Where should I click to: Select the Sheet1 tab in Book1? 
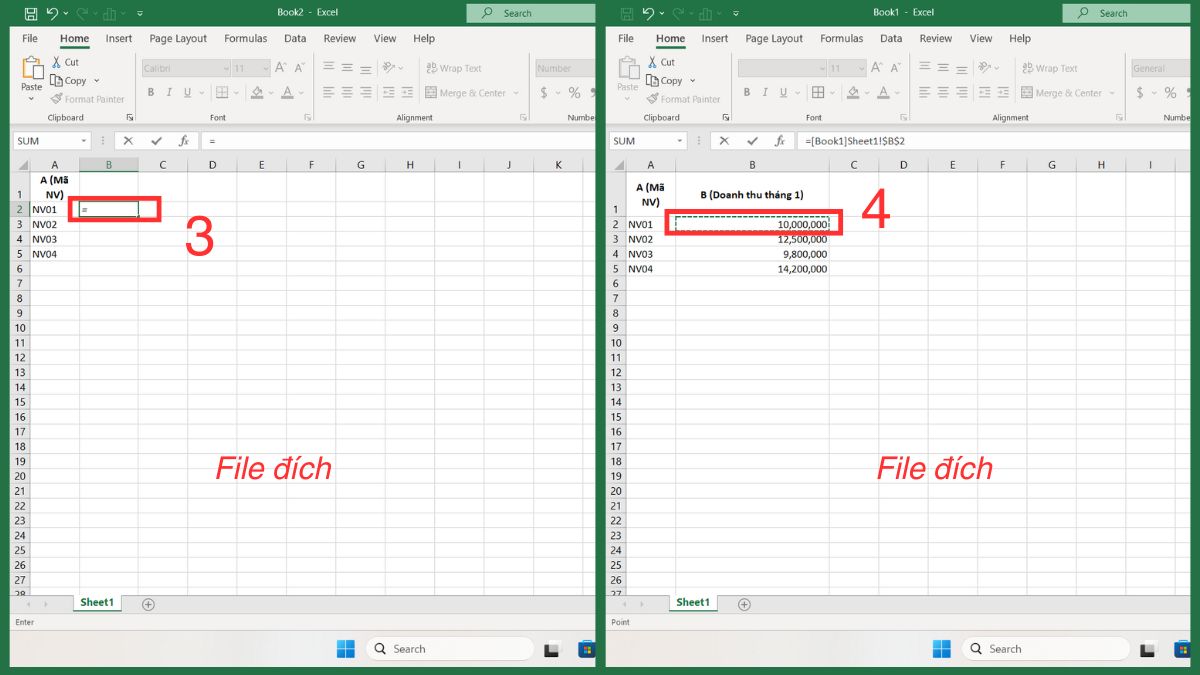pyautogui.click(x=693, y=603)
